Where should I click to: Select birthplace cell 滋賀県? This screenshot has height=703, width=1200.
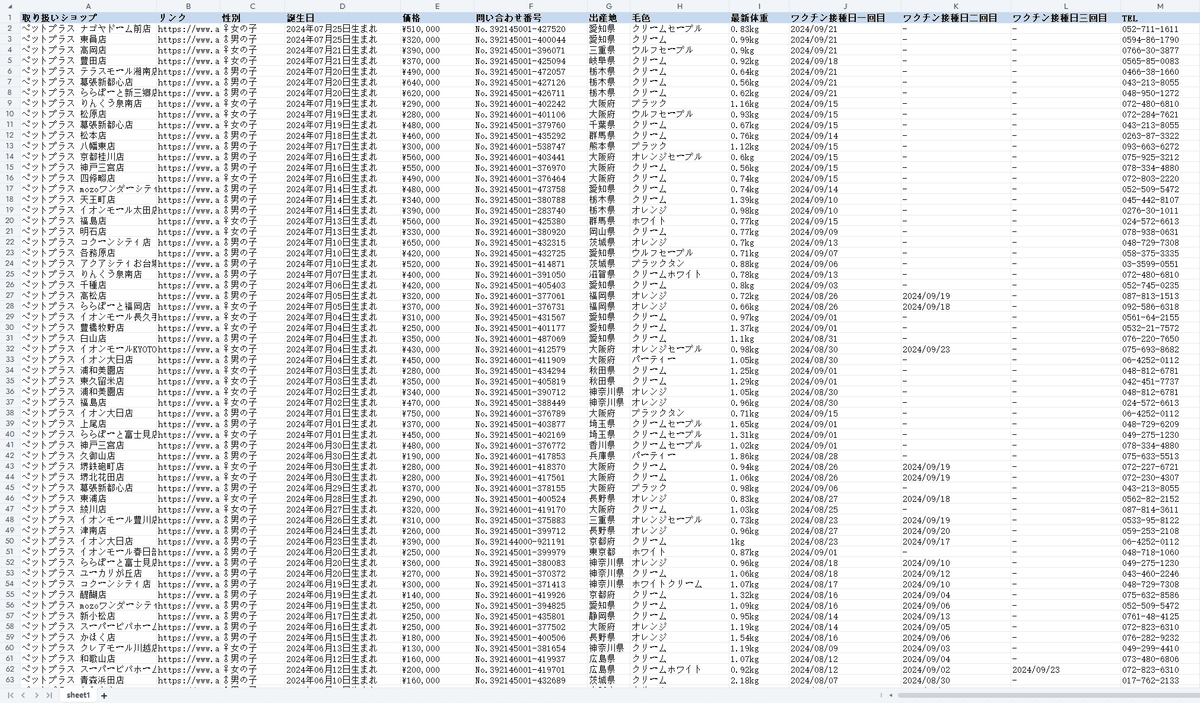pyautogui.click(x=609, y=273)
